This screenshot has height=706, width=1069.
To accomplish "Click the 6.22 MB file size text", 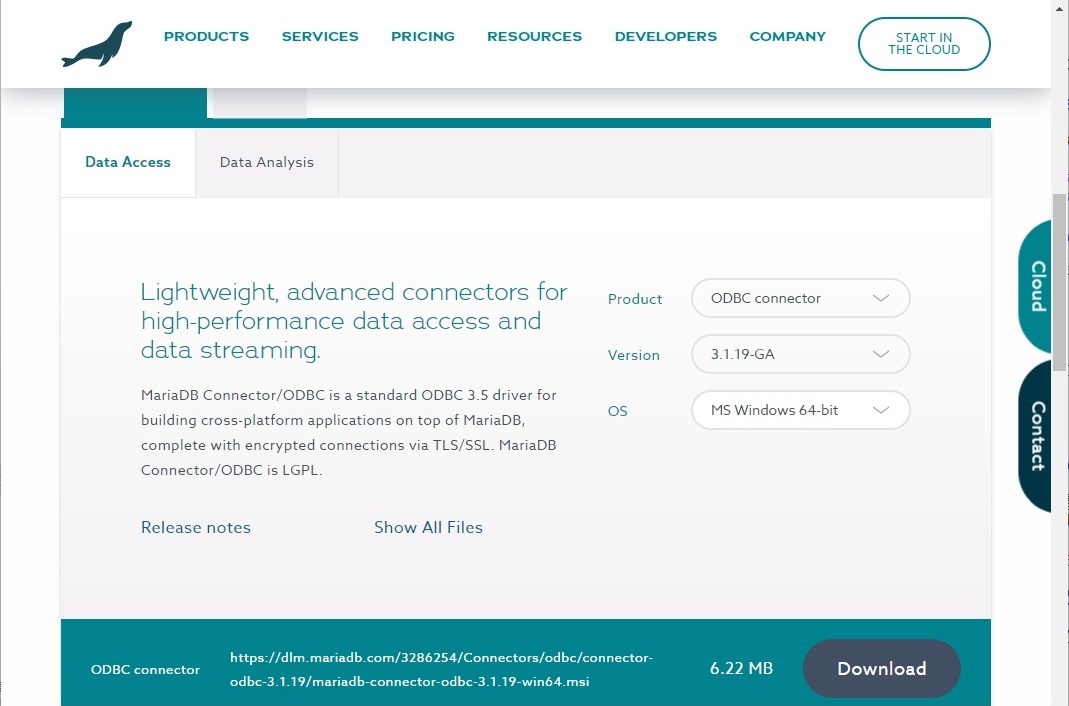I will (741, 669).
